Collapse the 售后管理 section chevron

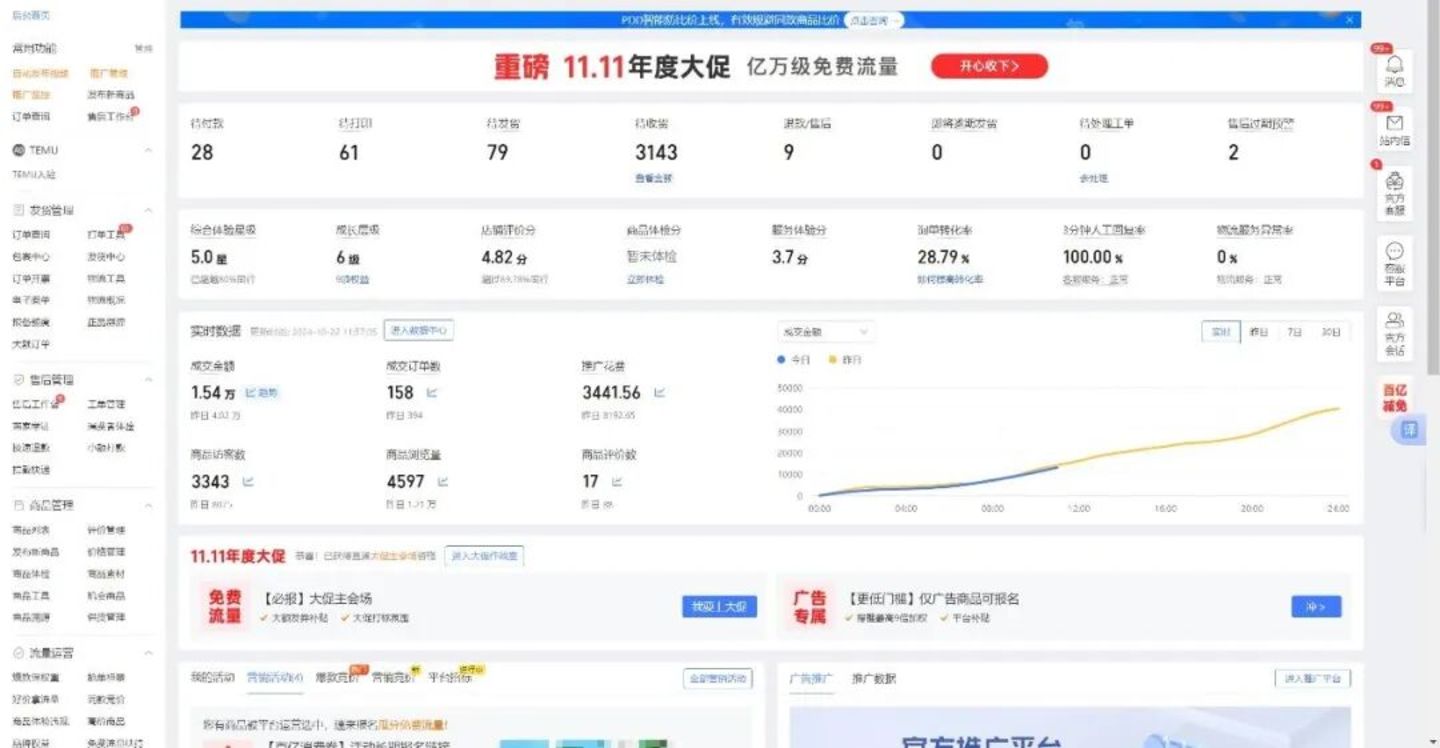(x=148, y=380)
